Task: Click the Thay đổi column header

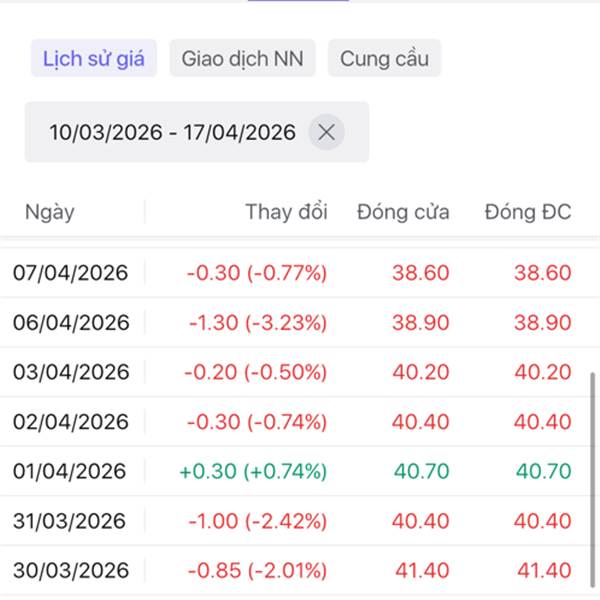Action: (286, 212)
